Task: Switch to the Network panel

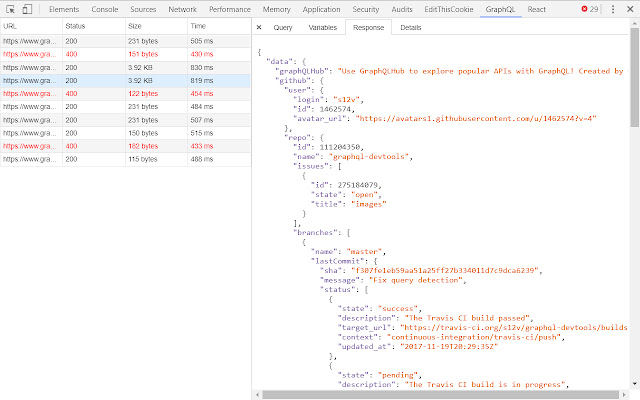Action: click(182, 9)
